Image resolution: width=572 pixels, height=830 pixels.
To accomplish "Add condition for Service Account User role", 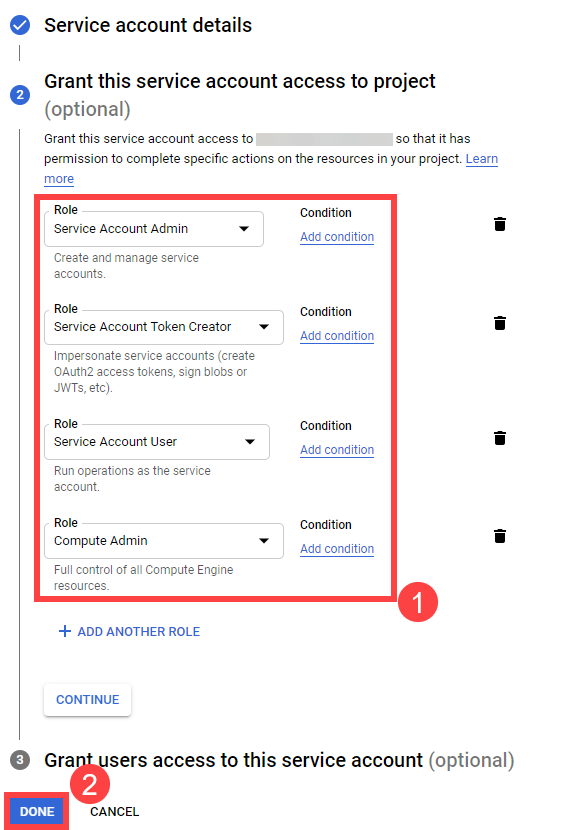I will click(x=337, y=449).
